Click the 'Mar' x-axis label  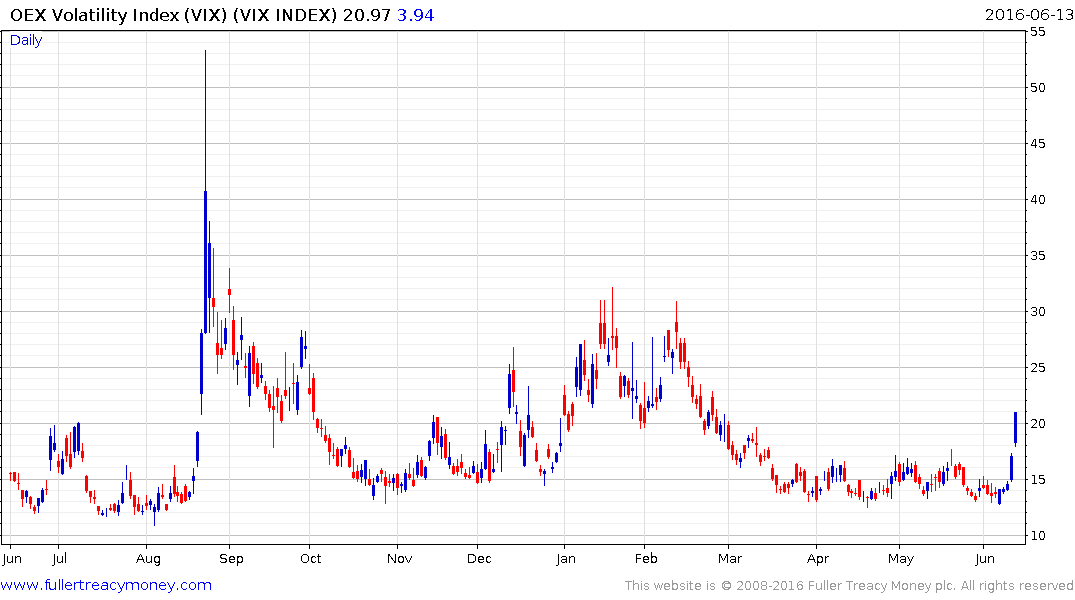pyautogui.click(x=730, y=559)
